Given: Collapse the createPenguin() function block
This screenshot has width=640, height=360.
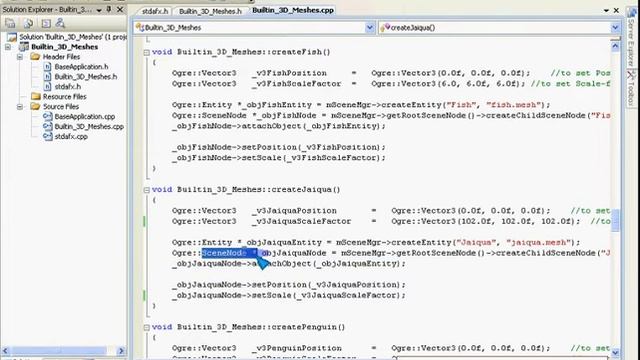Looking at the screenshot, I should click(147, 327).
